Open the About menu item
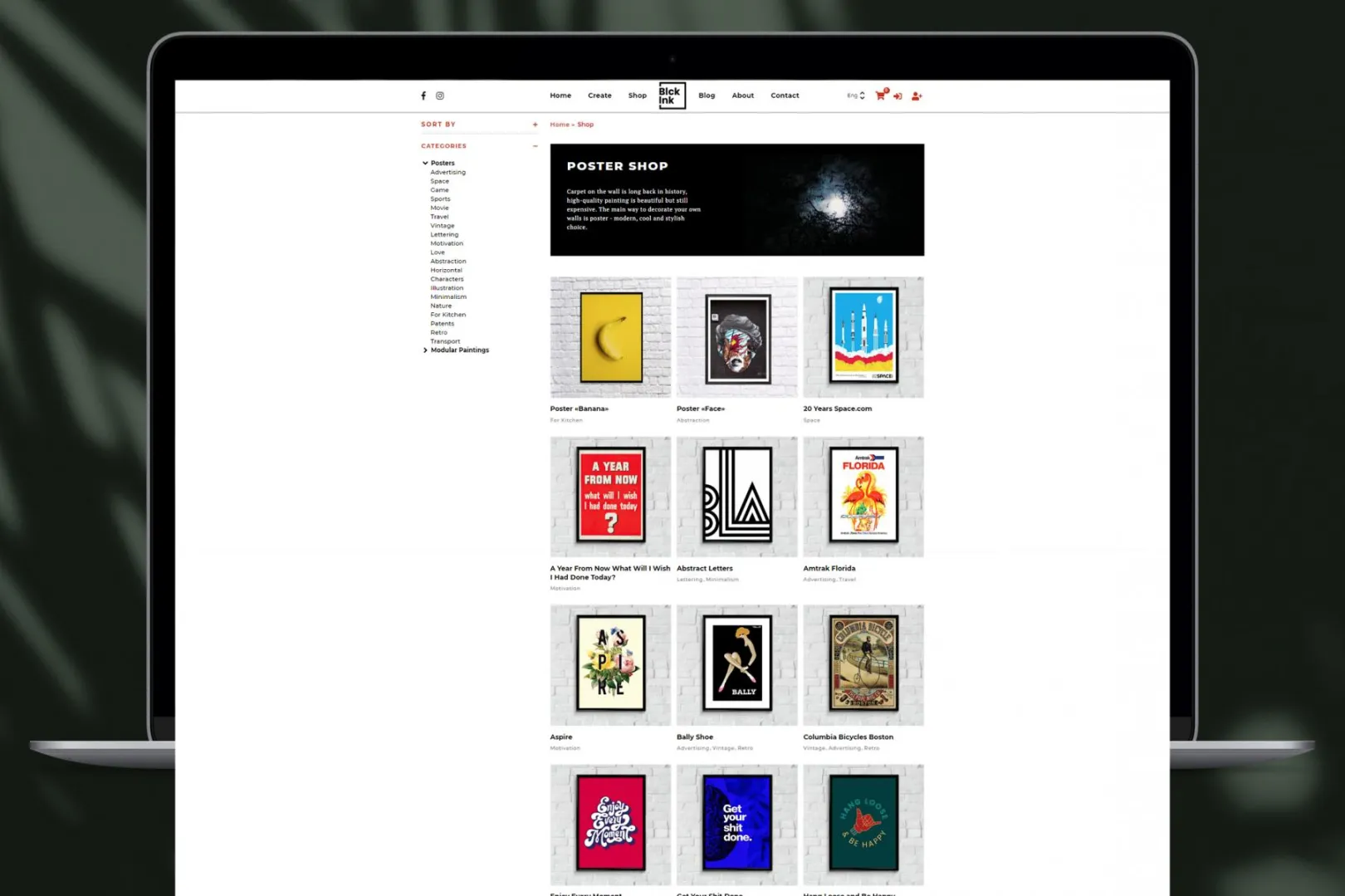The width and height of the screenshot is (1345, 896). [743, 95]
